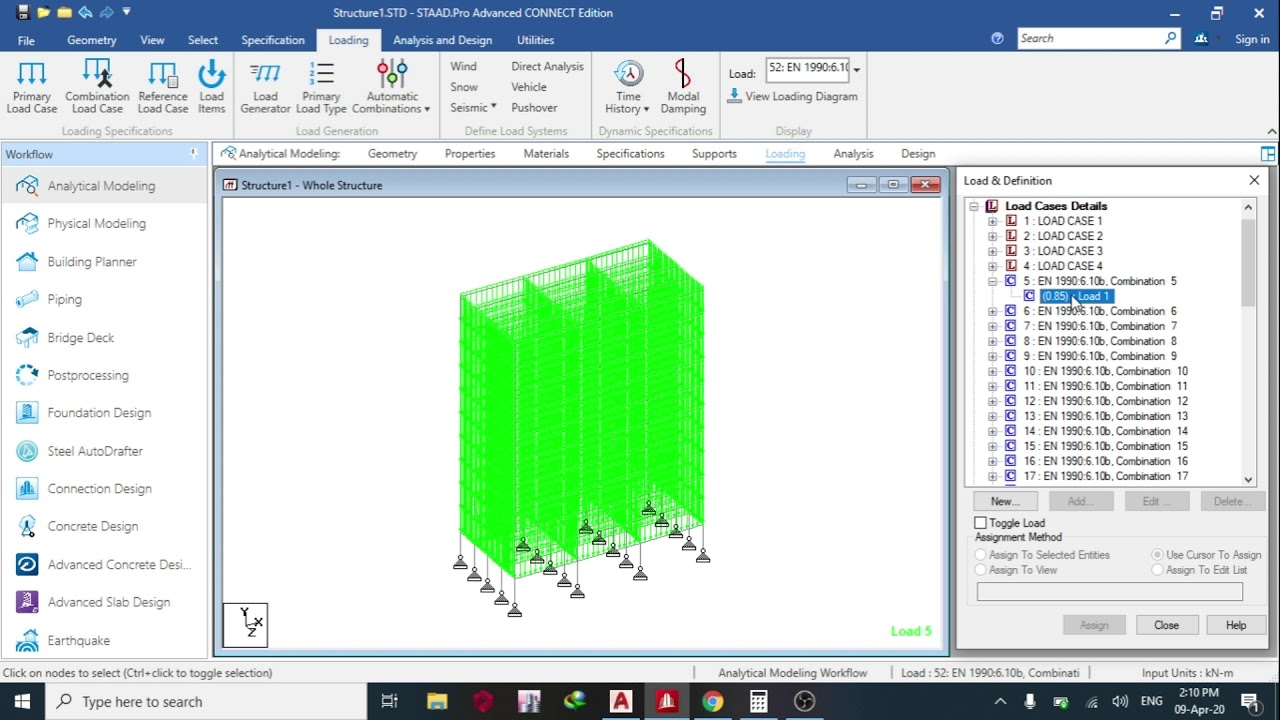Open Windows Task View
The height and width of the screenshot is (720, 1280).
click(390, 701)
